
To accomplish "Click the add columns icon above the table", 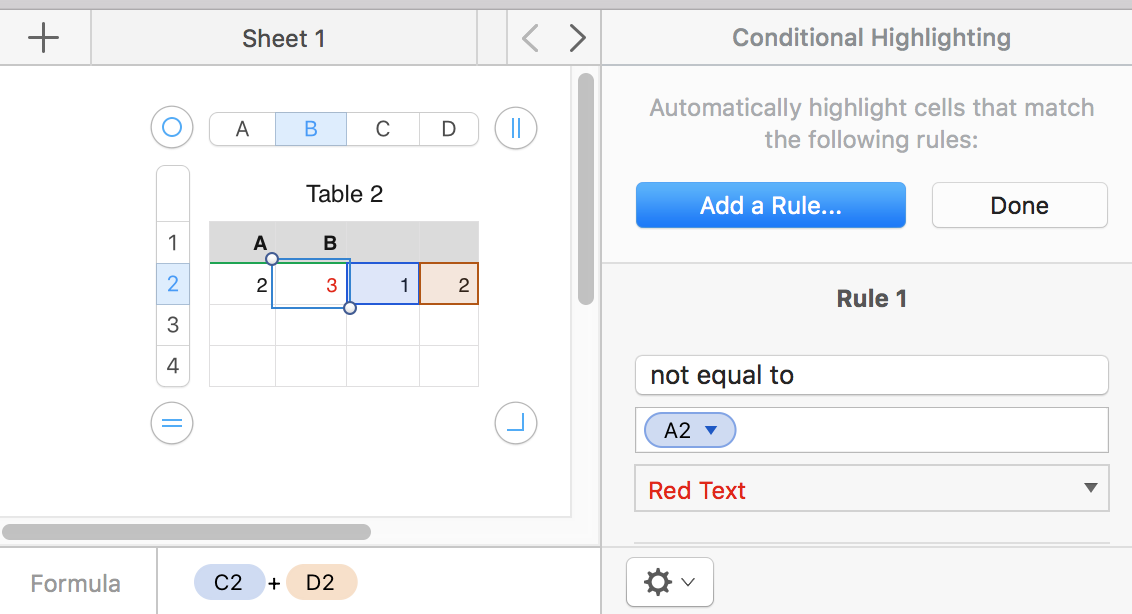I will pos(515,128).
